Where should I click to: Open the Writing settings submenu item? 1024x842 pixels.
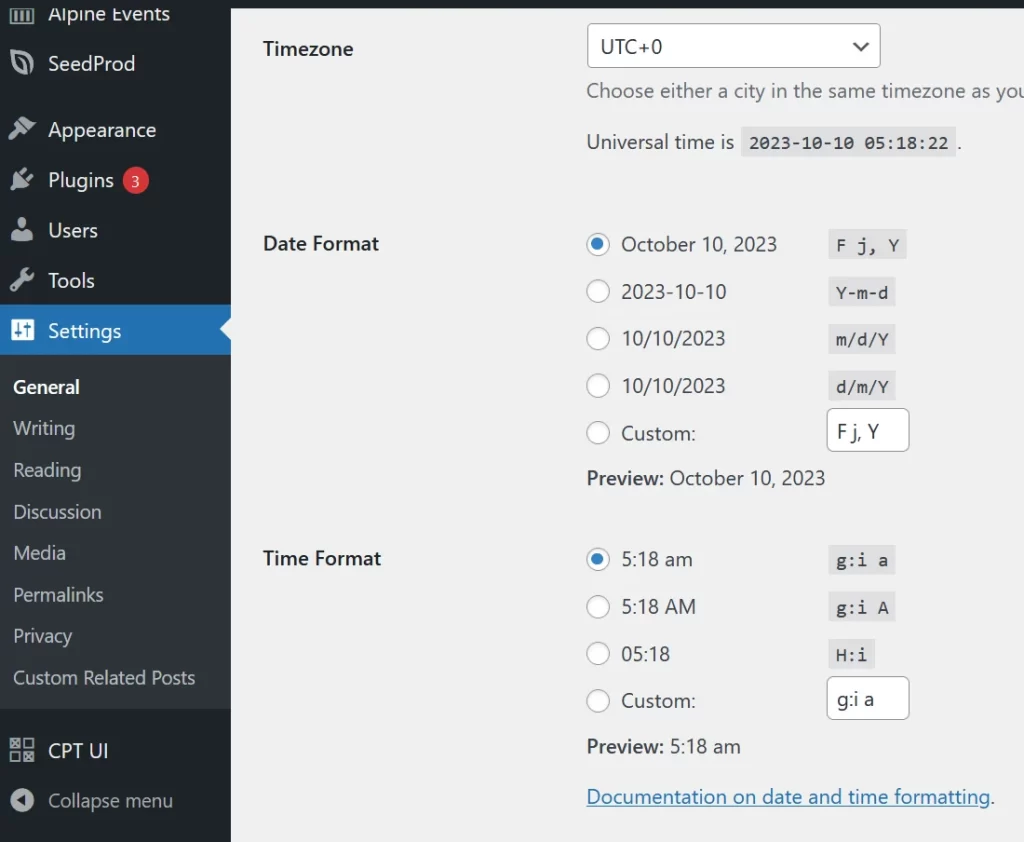44,429
